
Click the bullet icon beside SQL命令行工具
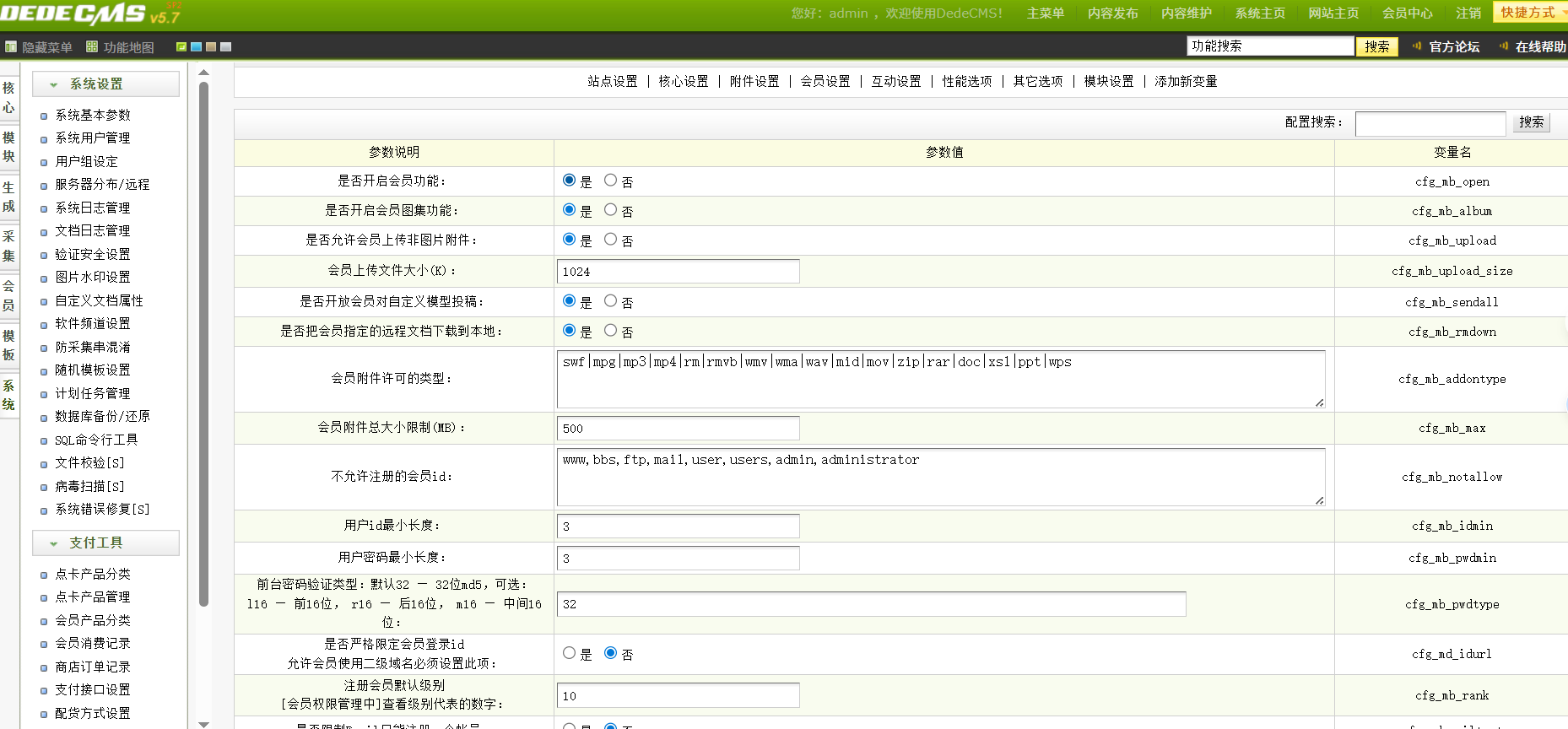click(44, 441)
